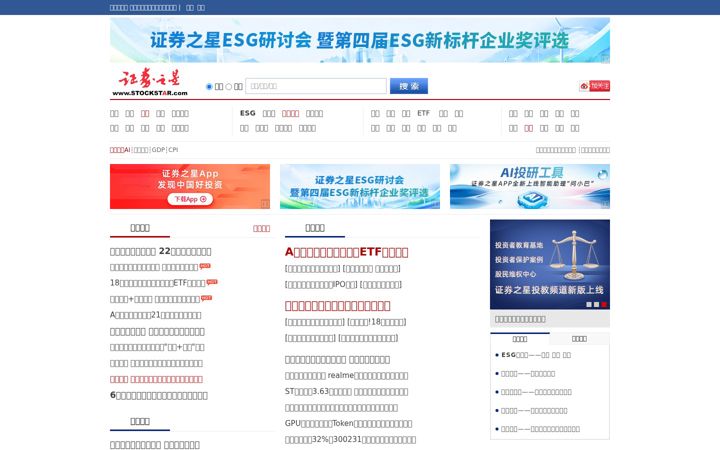Image resolution: width=720 pixels, height=450 pixels.
Task: Select the first search-type radio button
Action: click(209, 86)
